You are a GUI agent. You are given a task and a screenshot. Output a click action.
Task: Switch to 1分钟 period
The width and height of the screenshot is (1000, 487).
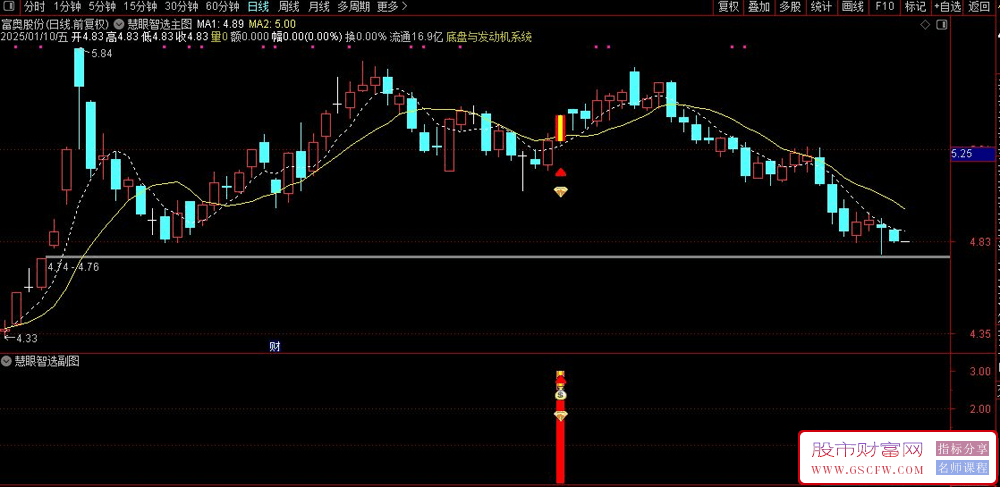point(66,7)
